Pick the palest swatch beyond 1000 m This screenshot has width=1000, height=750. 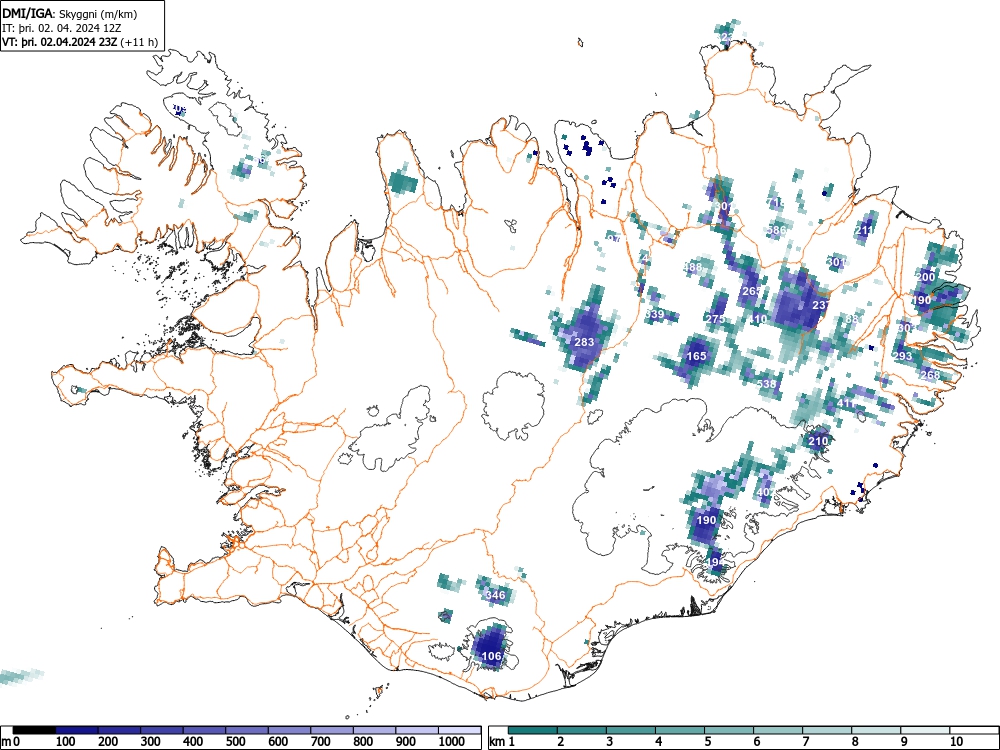460,730
